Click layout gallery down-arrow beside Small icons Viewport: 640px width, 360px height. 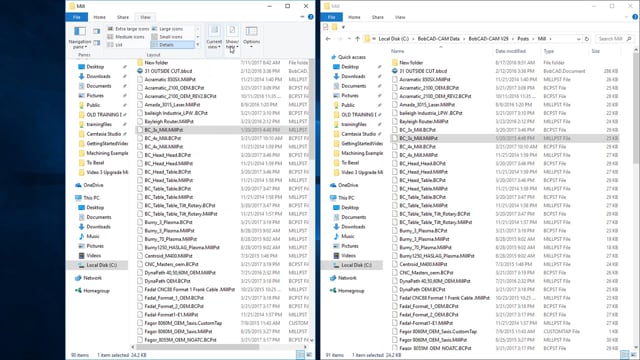[x=198, y=37]
